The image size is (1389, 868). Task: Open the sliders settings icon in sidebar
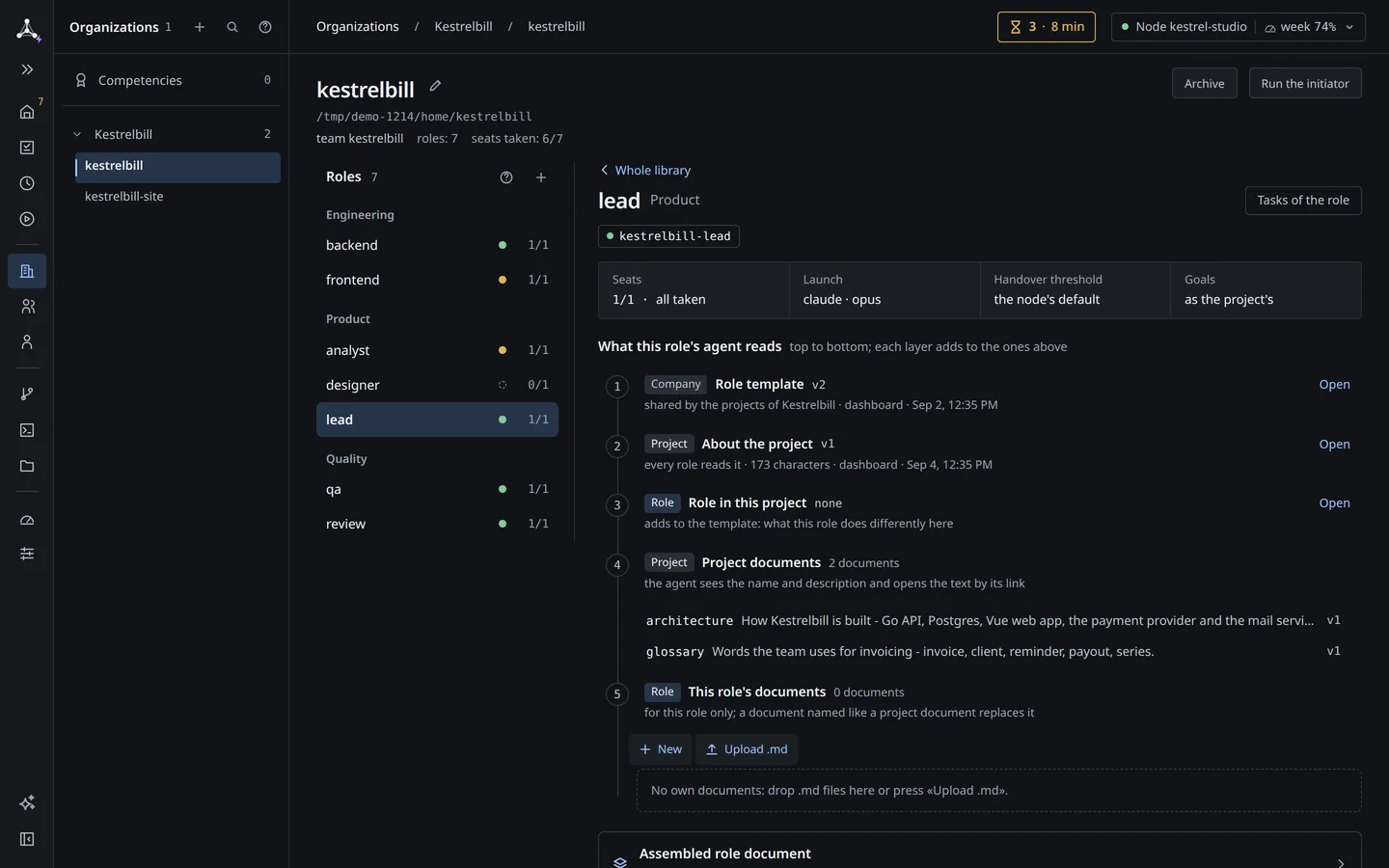(27, 554)
